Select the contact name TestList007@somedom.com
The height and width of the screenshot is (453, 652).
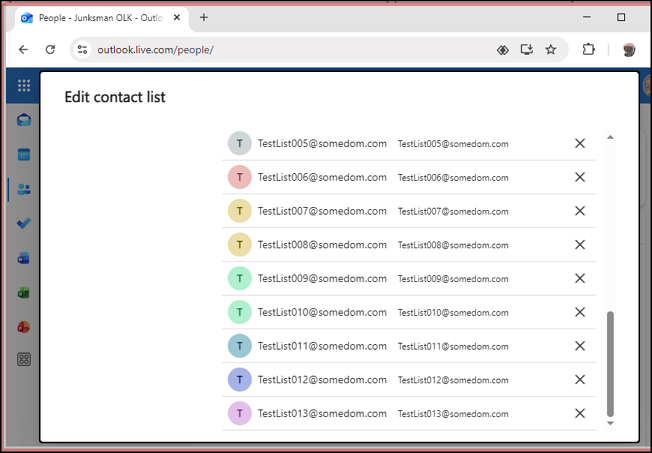click(x=322, y=211)
